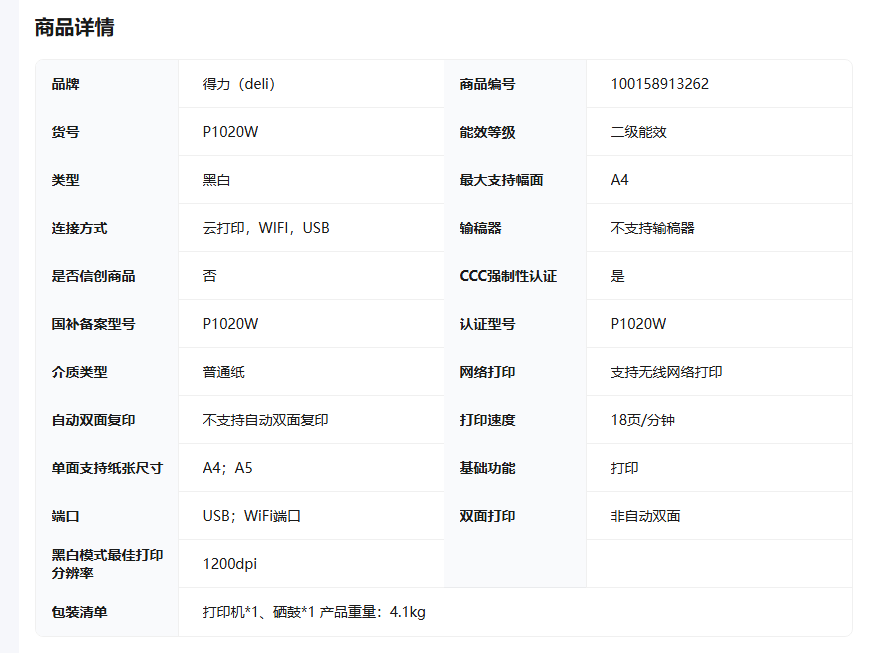Click 打印机*1、硒鼓*1 packing list value

click(314, 612)
